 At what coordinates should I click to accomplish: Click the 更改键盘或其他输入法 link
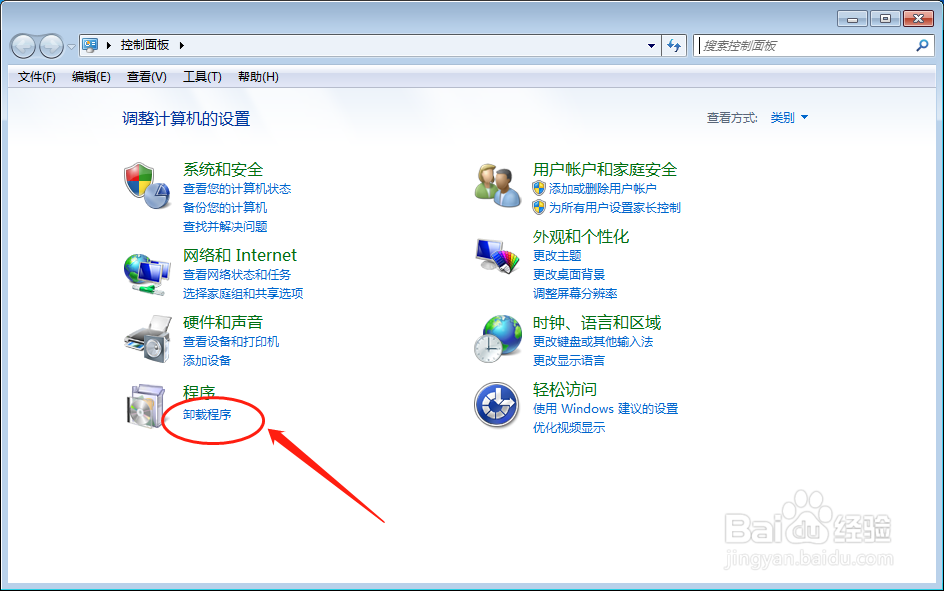click(592, 341)
